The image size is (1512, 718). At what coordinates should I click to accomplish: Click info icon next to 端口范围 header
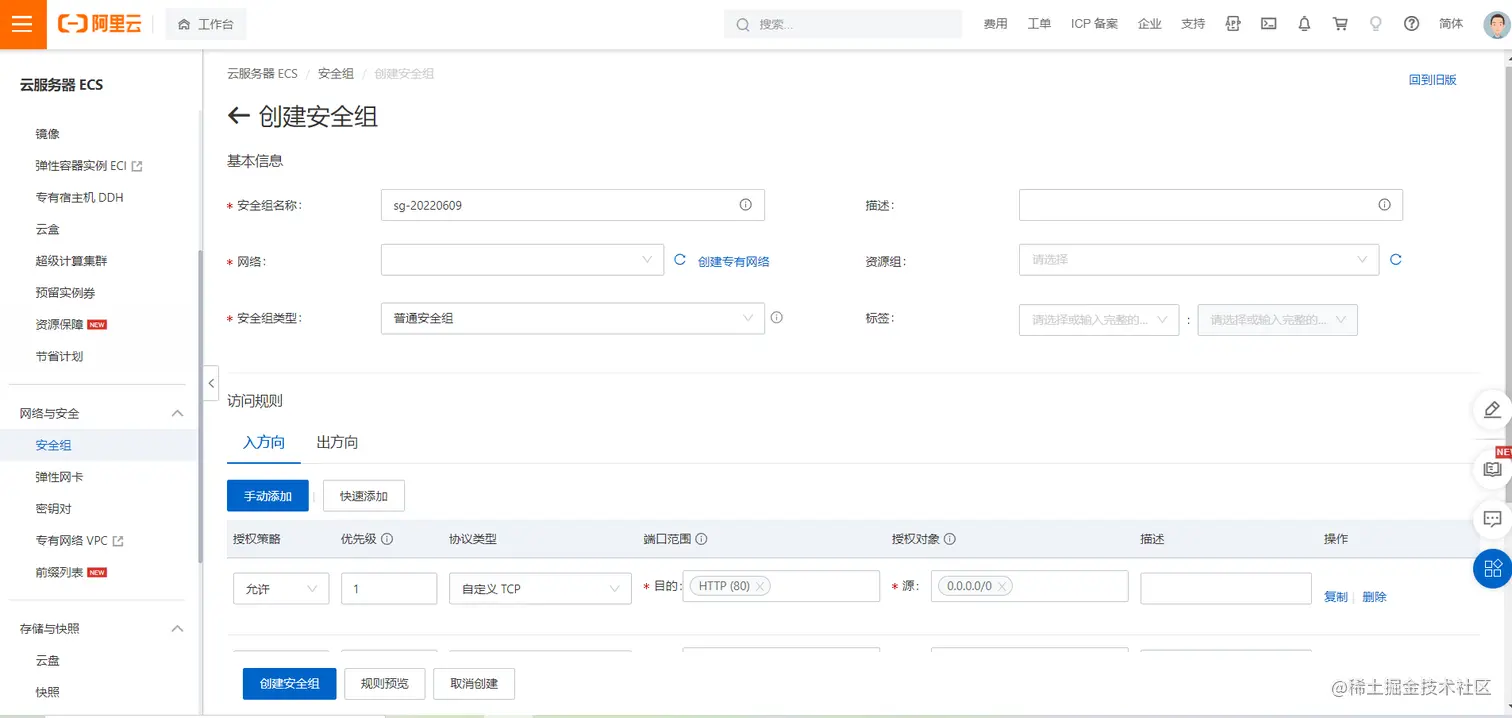tap(701, 539)
